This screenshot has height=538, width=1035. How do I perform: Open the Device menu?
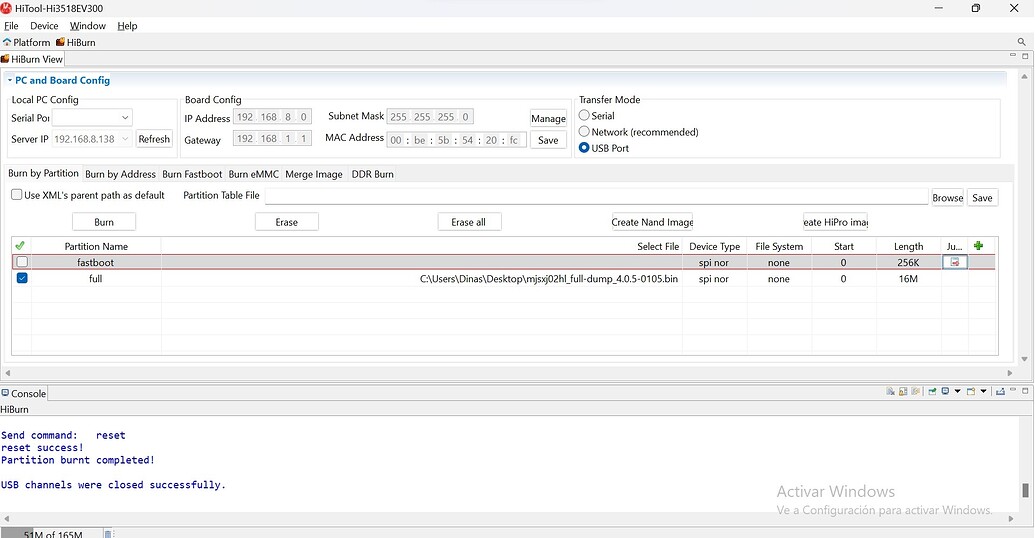click(44, 26)
